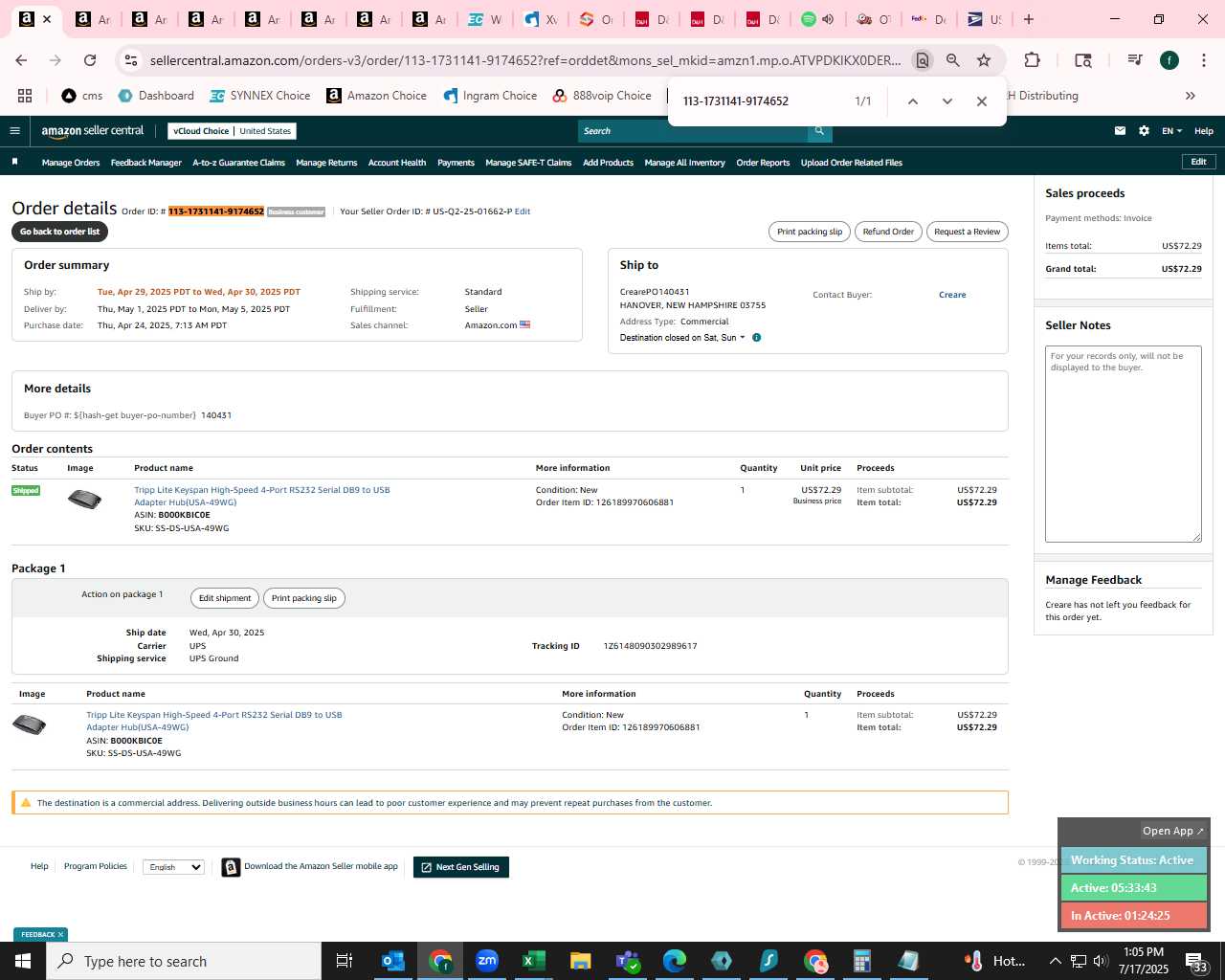The image size is (1225, 980).
Task: Click the Next Gen Selling button
Action: click(x=461, y=867)
